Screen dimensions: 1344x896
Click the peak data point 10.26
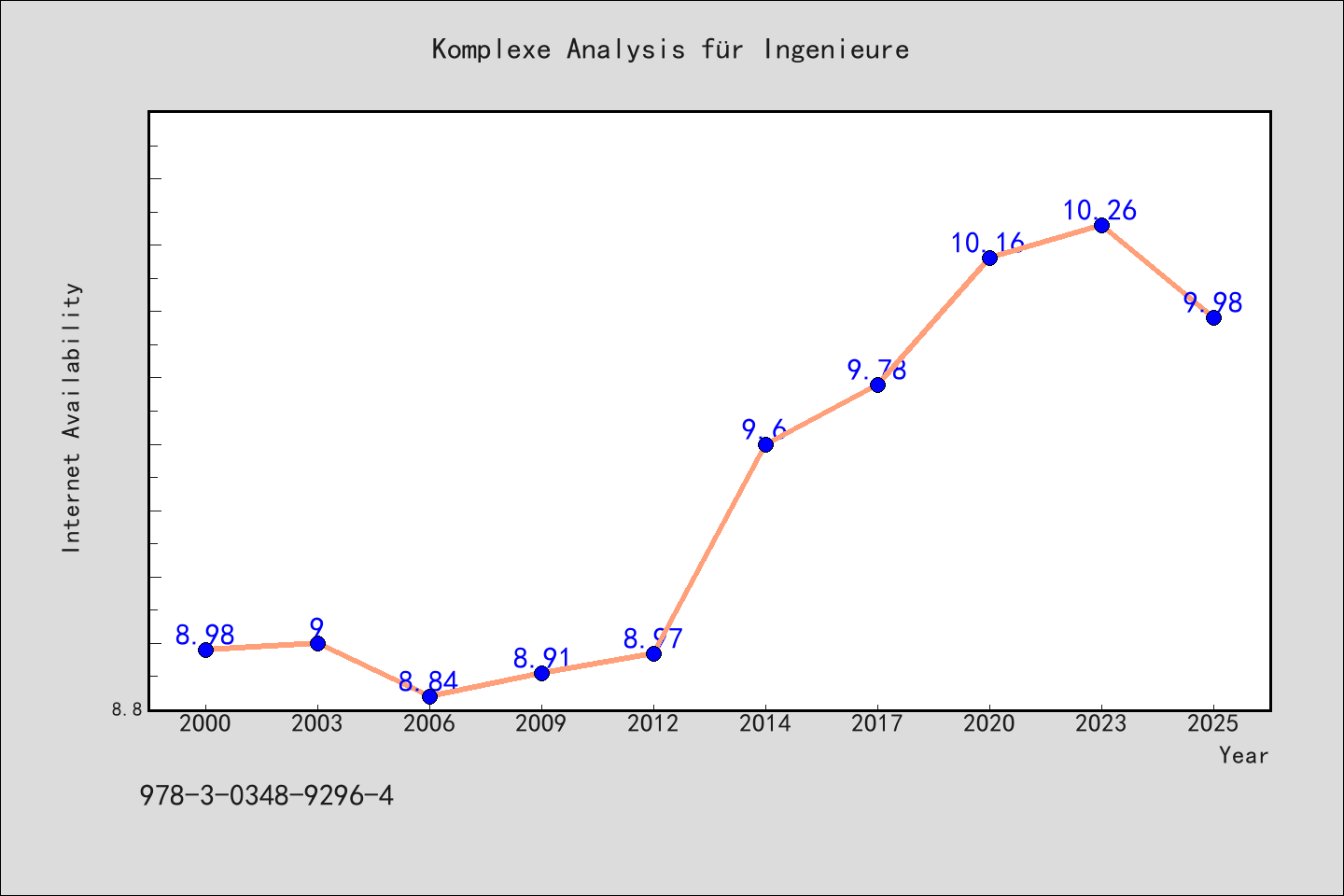(x=1101, y=225)
